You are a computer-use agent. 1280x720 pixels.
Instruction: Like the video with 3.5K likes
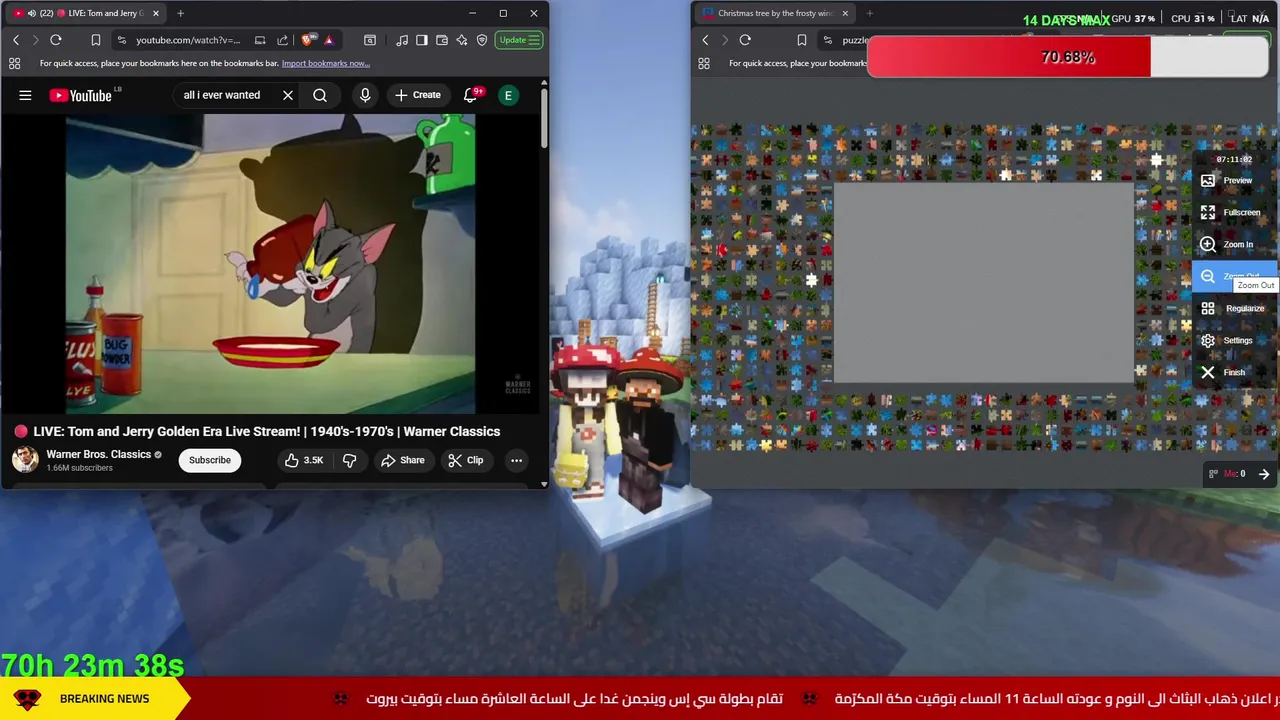pos(303,460)
